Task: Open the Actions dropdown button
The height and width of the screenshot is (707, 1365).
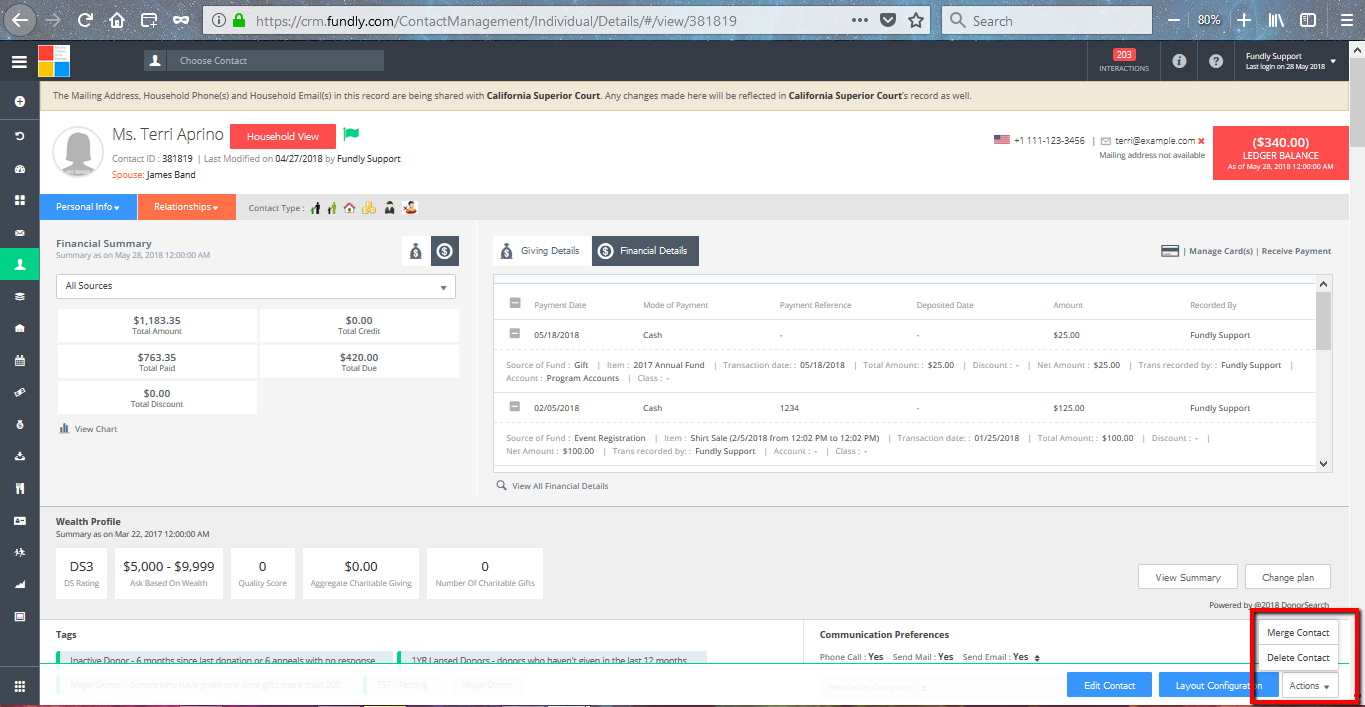Action: click(x=1310, y=685)
